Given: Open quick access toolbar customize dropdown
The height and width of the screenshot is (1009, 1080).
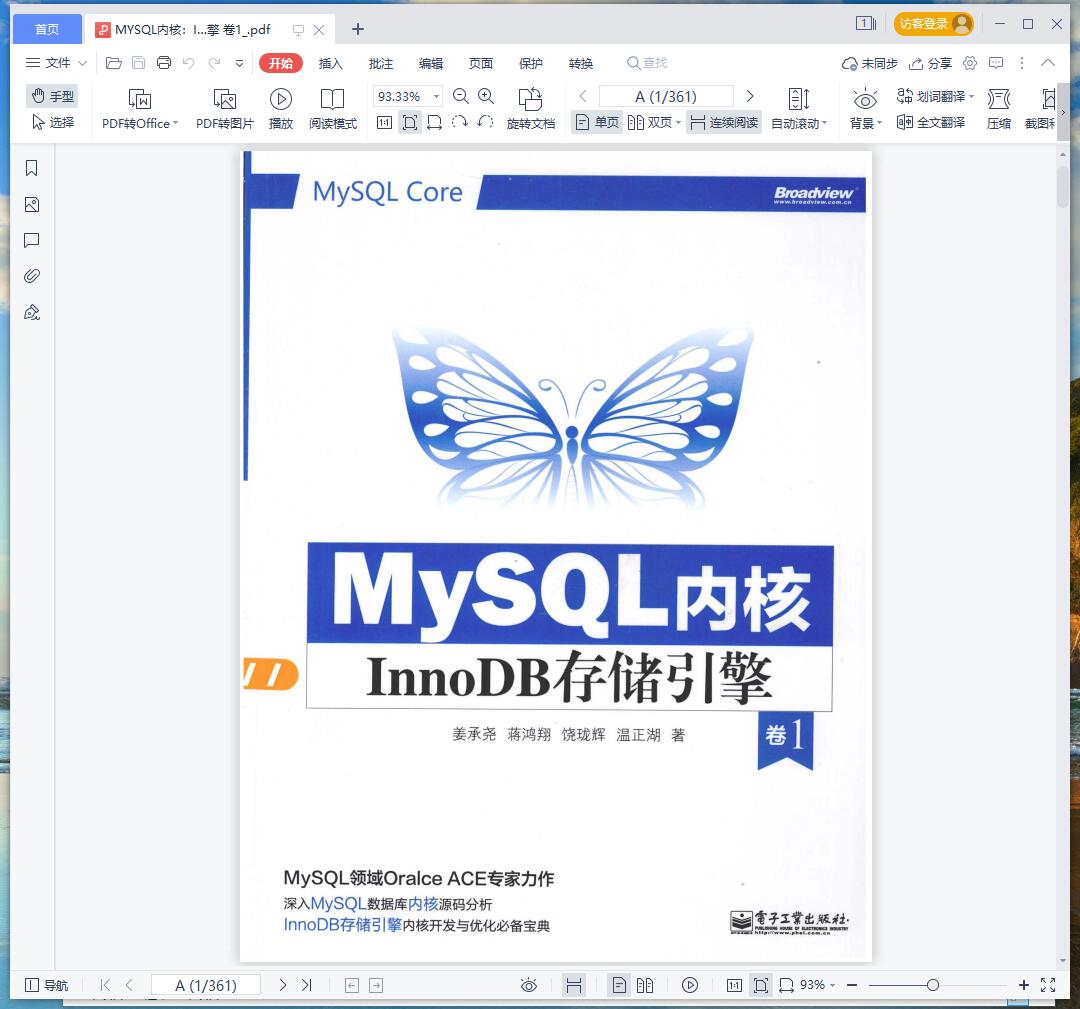Looking at the screenshot, I should (239, 63).
